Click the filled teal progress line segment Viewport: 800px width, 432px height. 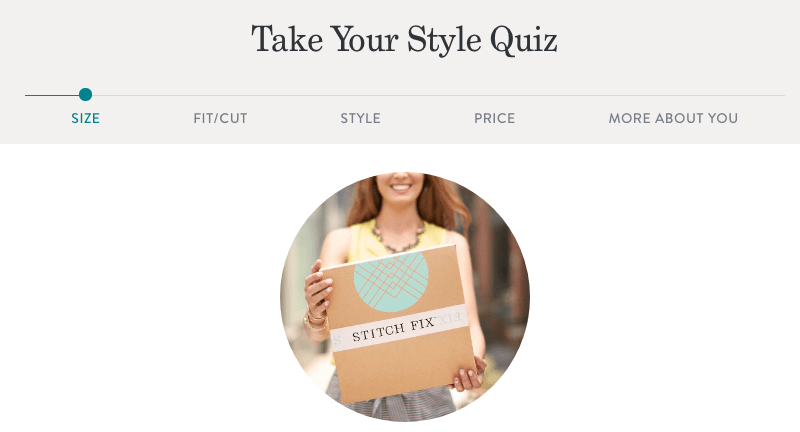[x=52, y=95]
